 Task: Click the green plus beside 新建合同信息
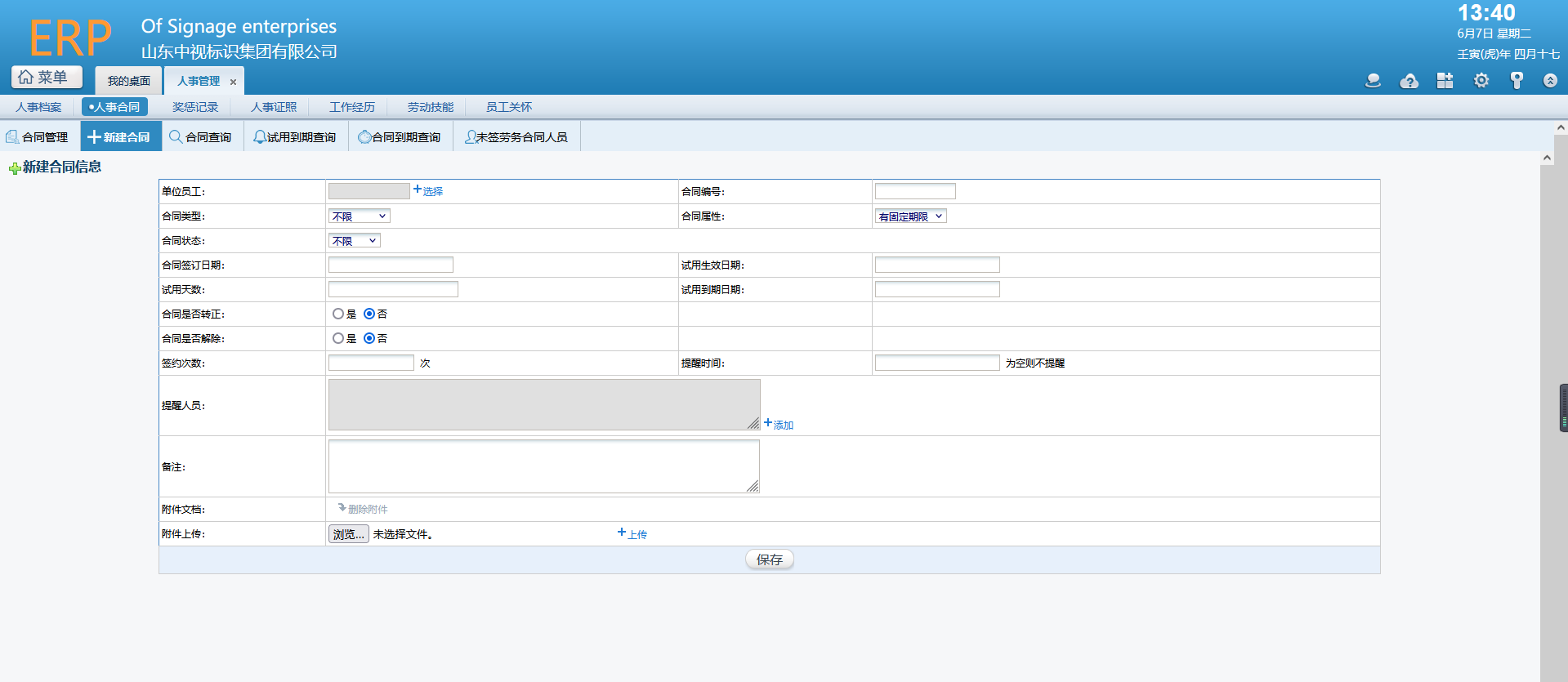pos(15,168)
